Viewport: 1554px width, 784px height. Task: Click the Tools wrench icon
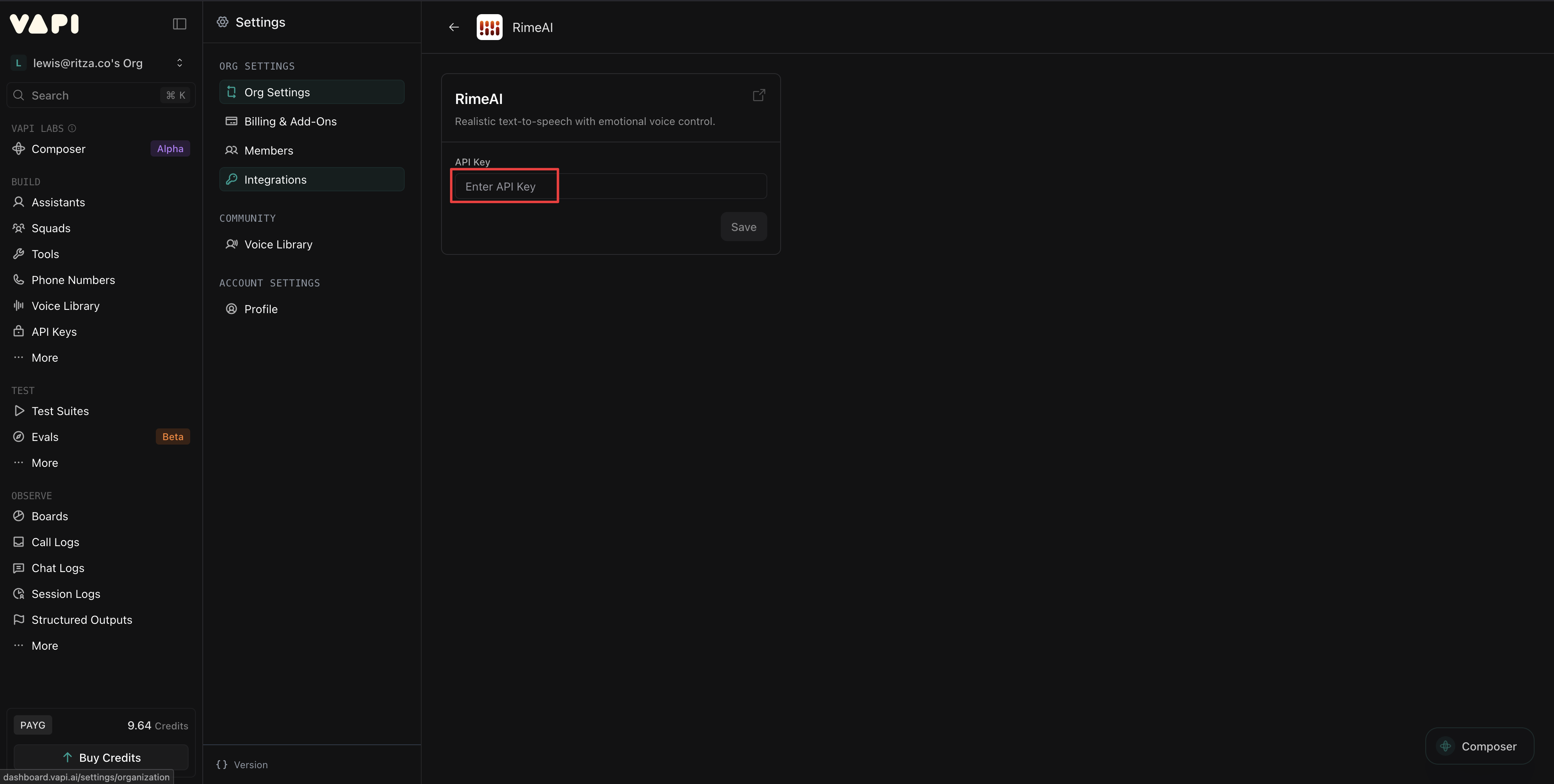point(19,253)
